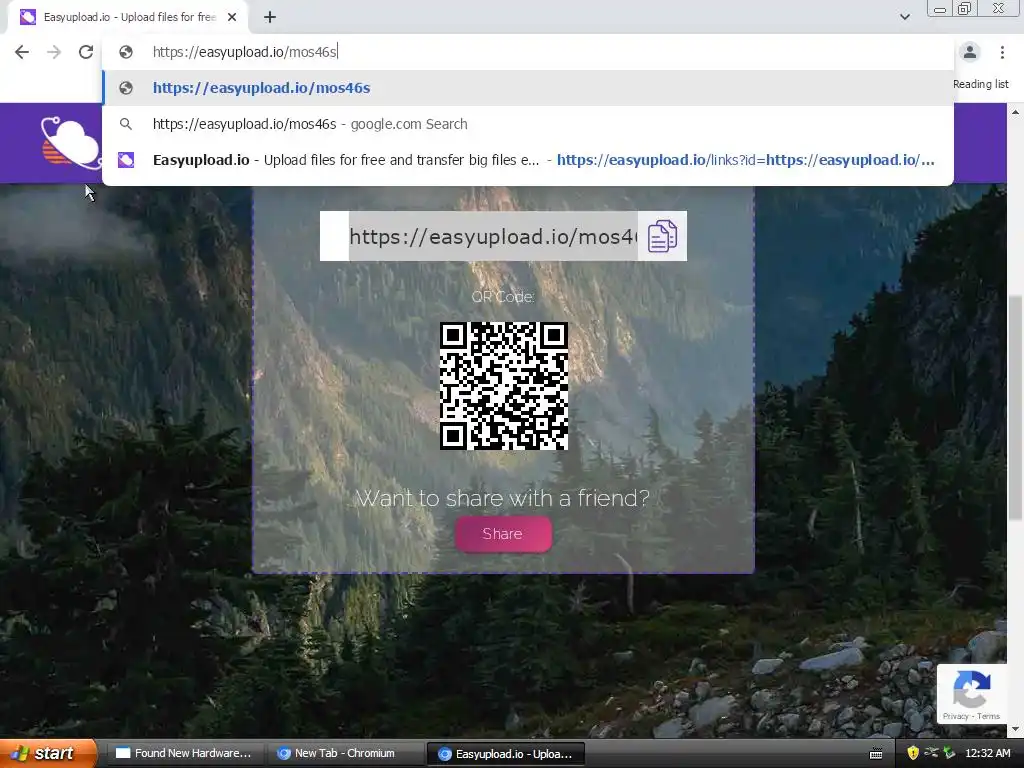
Task: Open the Chromium three-dot menu
Action: tap(1002, 52)
